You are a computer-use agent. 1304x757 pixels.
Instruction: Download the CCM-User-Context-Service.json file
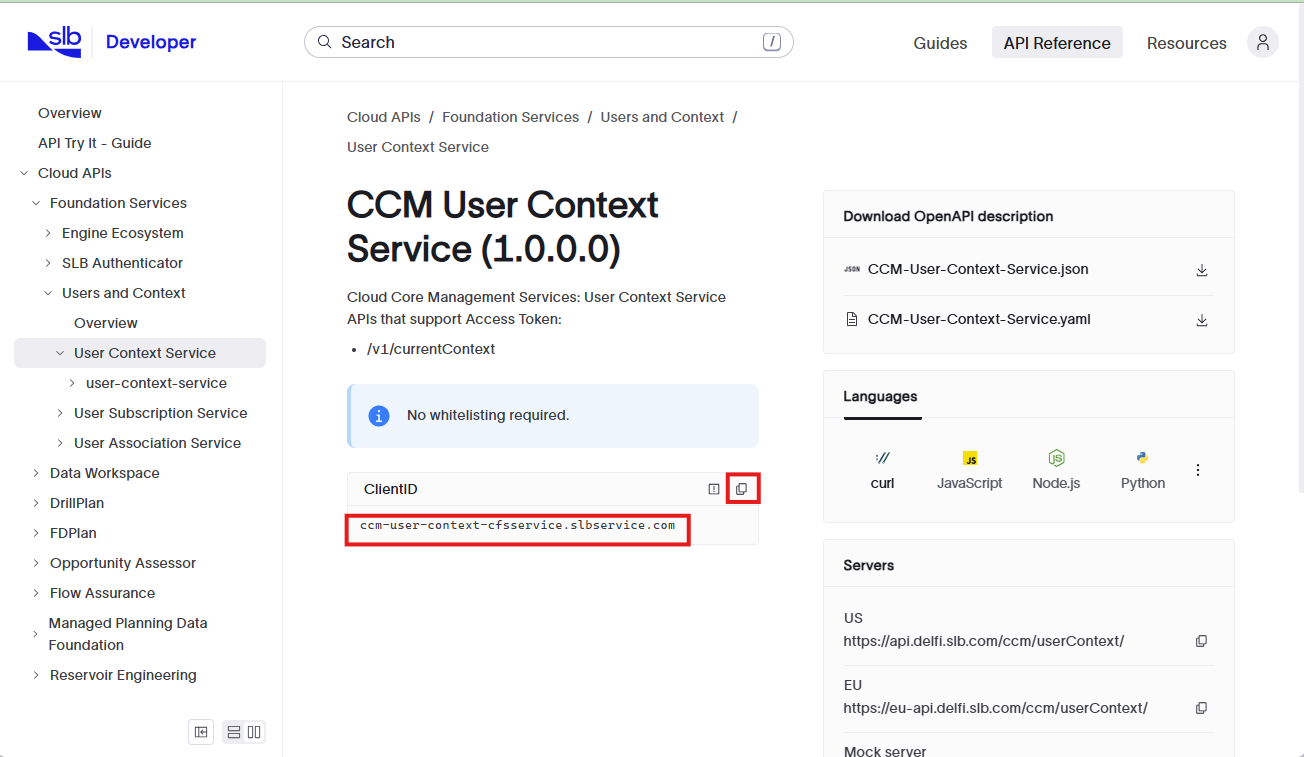click(1202, 270)
